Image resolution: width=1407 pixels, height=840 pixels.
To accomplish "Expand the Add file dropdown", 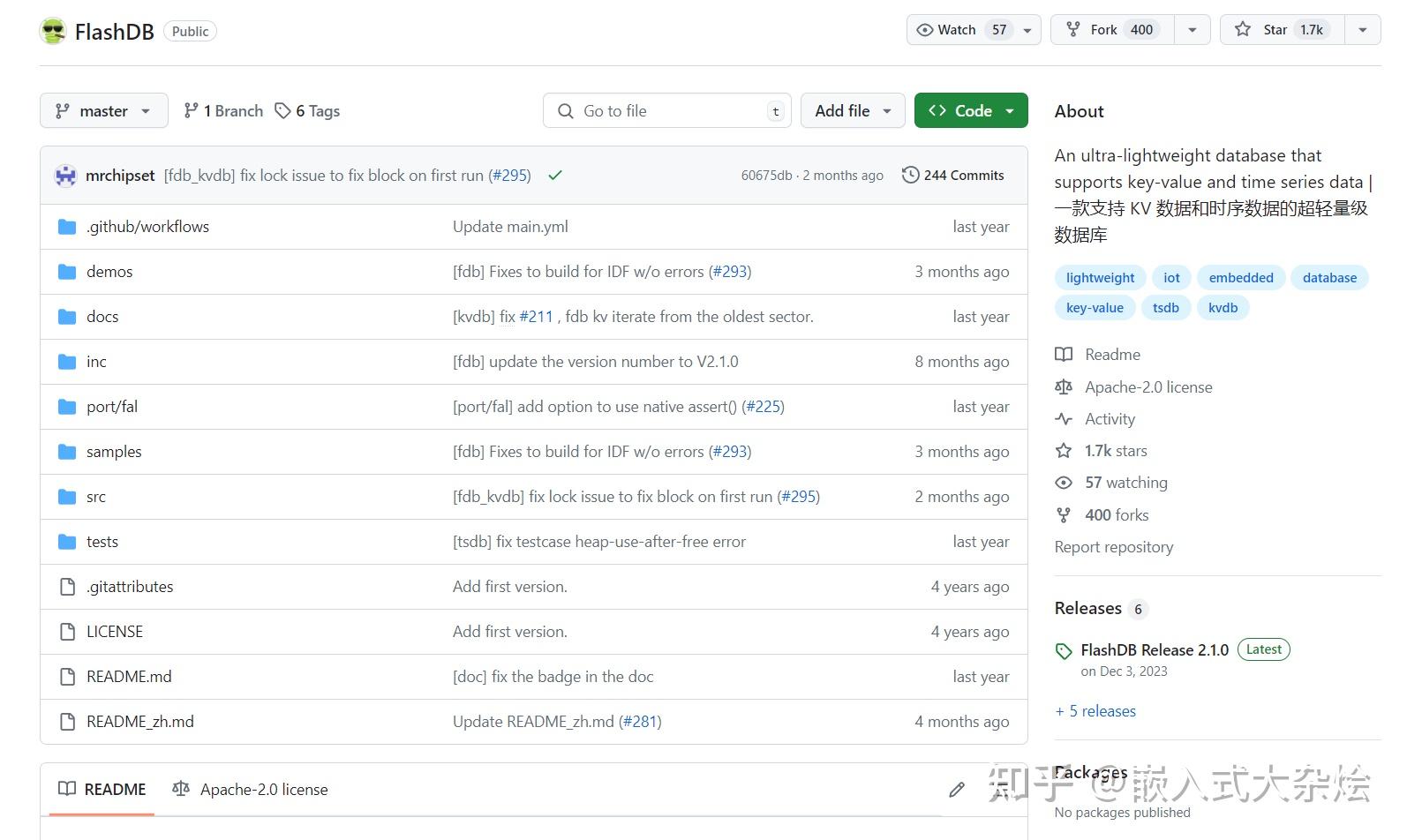I will 853,111.
